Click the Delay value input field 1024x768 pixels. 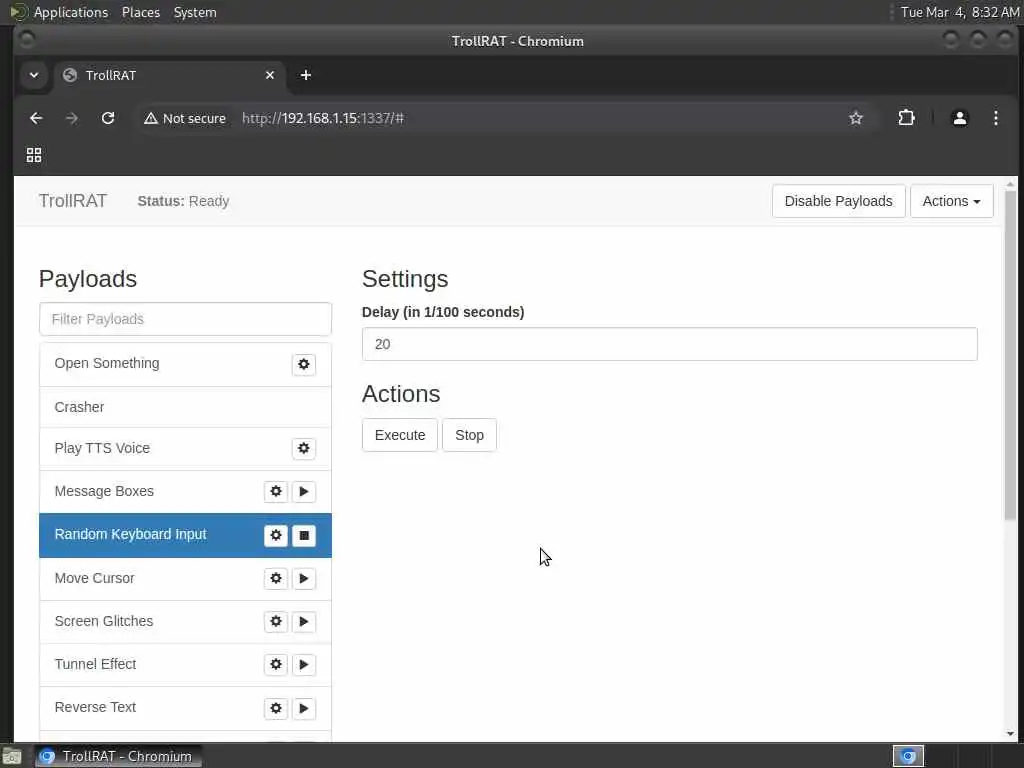click(x=669, y=344)
